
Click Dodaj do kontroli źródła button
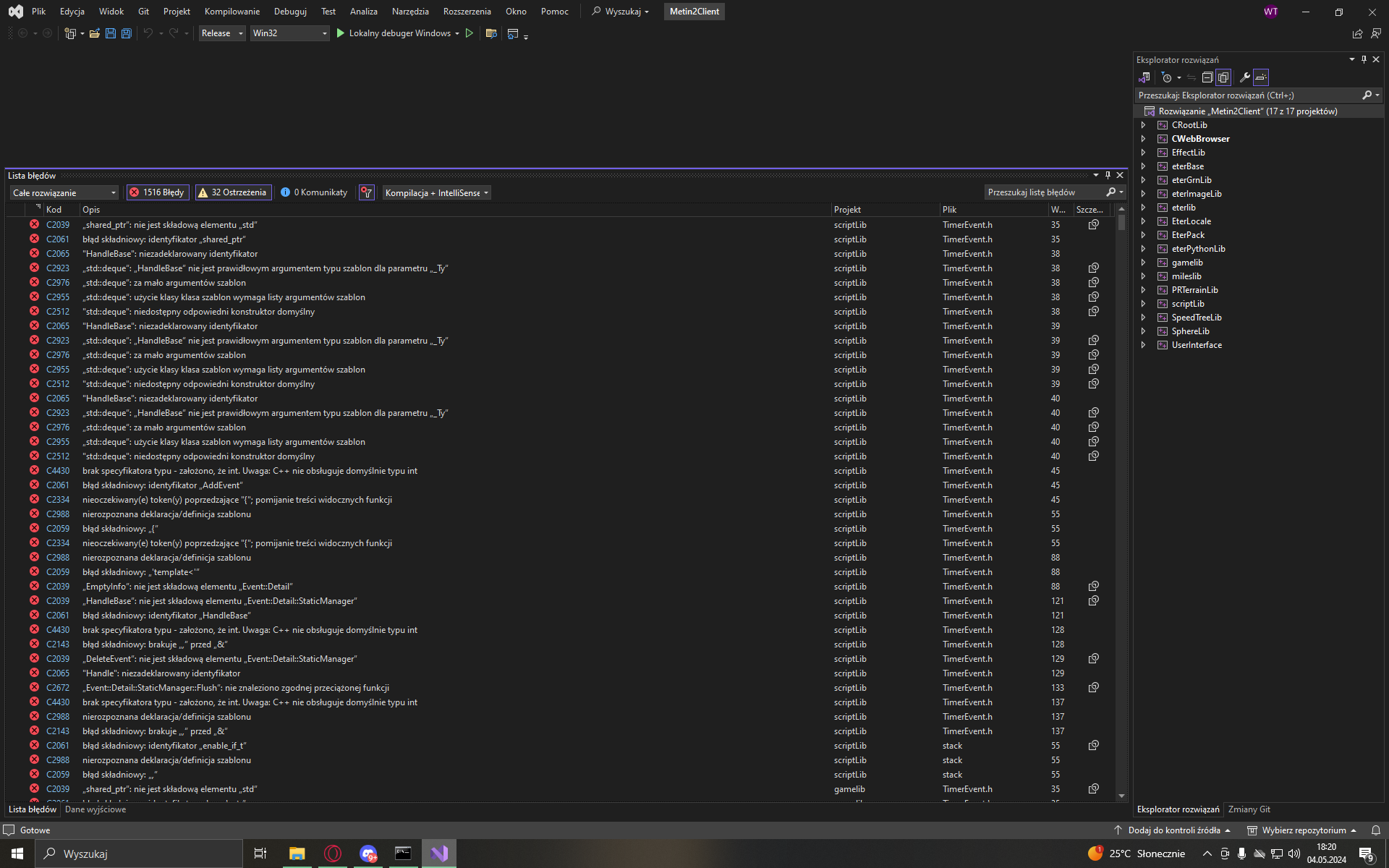pyautogui.click(x=1173, y=830)
